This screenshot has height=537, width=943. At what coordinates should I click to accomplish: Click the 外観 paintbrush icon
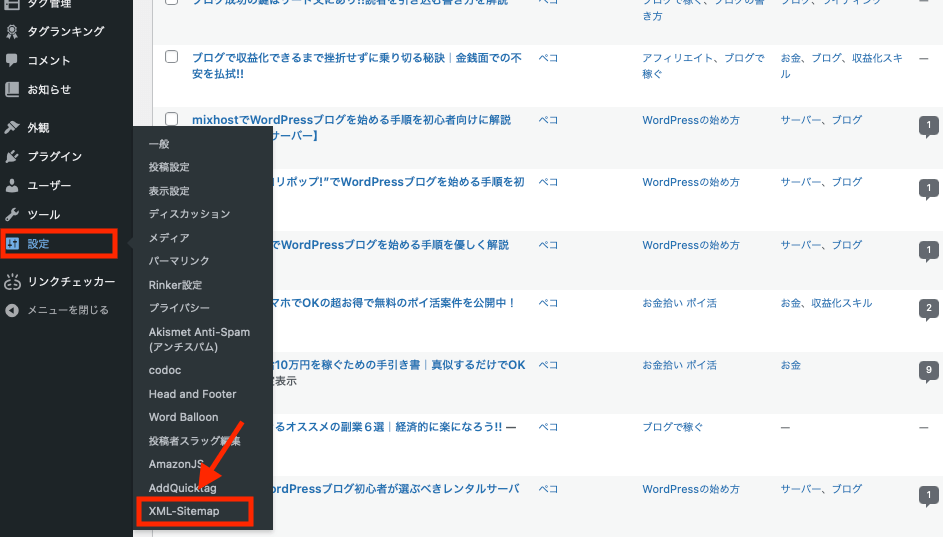(x=12, y=127)
